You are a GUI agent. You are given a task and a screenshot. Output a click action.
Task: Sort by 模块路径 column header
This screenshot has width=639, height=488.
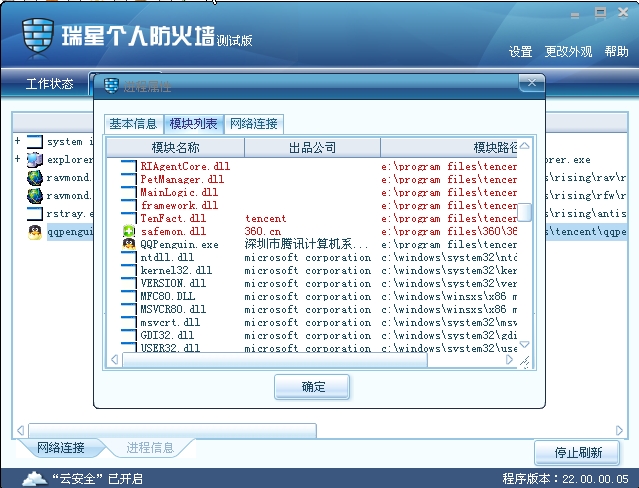(449, 148)
